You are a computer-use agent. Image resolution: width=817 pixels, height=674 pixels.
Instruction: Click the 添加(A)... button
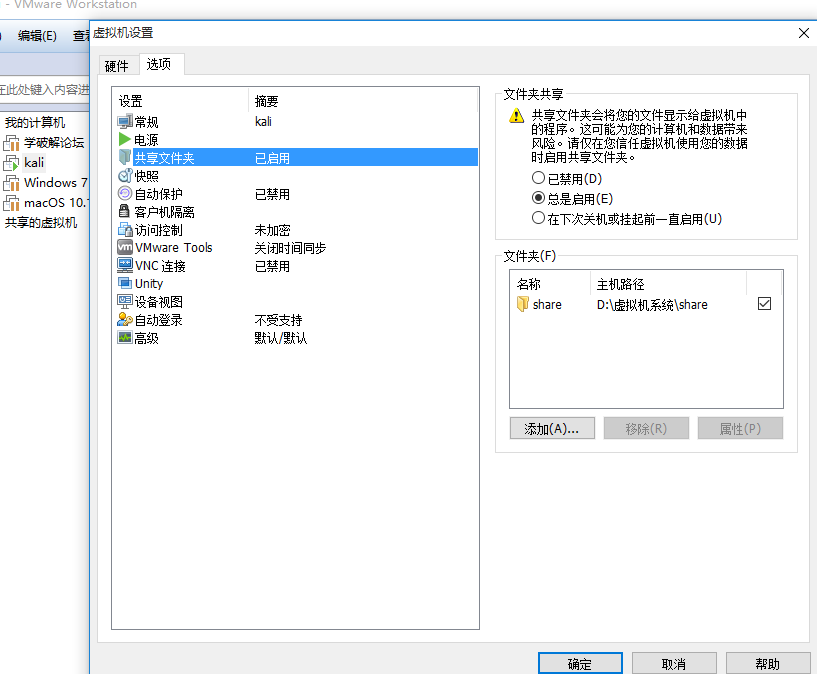552,429
